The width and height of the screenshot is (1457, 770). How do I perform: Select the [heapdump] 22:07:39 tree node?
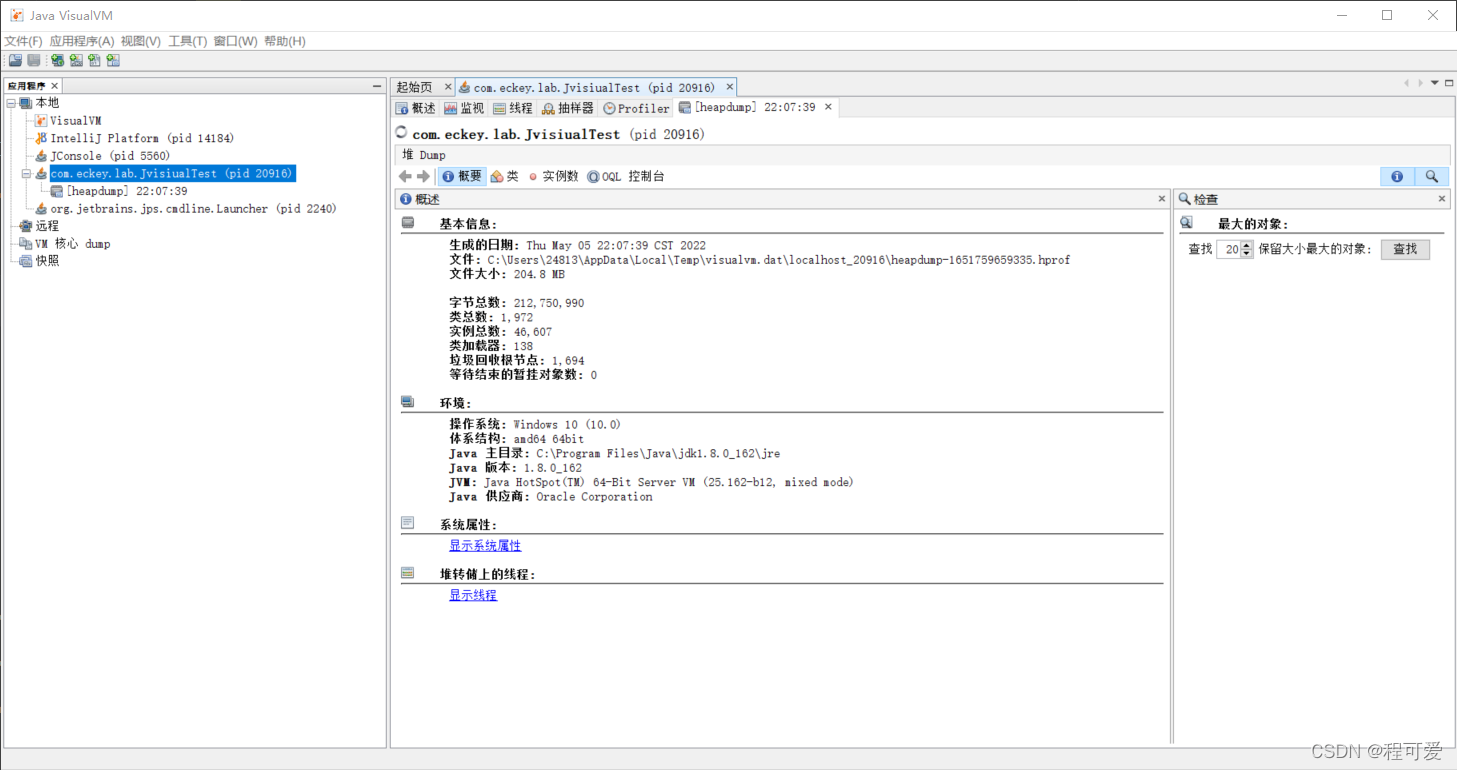coord(126,191)
